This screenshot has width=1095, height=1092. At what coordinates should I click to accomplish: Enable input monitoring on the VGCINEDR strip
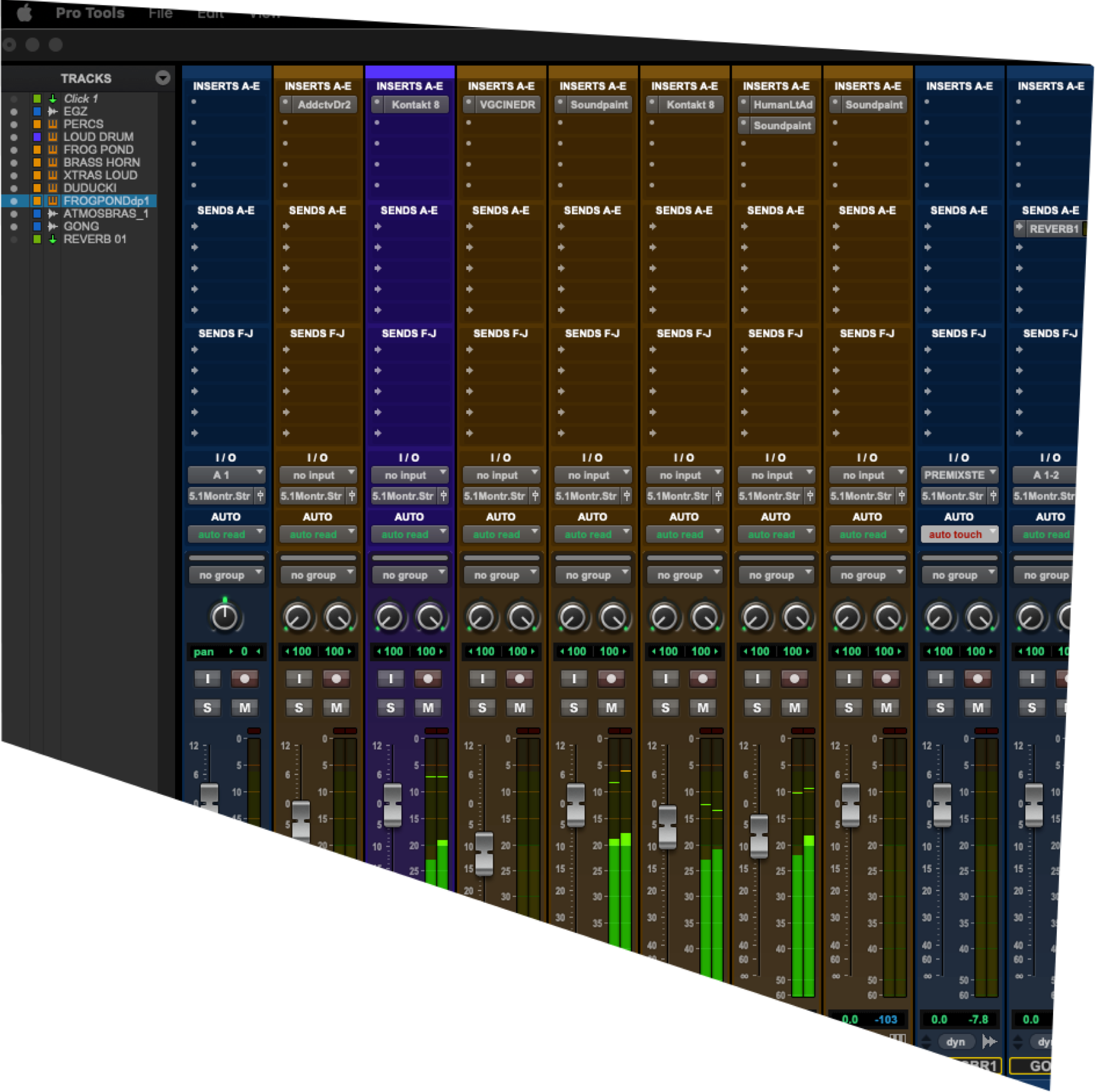tap(482, 679)
